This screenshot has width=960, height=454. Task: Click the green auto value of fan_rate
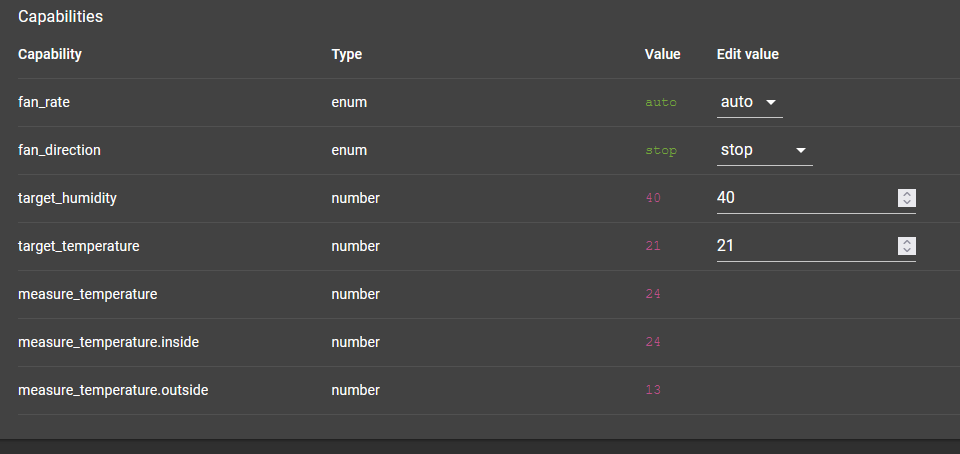coord(660,102)
